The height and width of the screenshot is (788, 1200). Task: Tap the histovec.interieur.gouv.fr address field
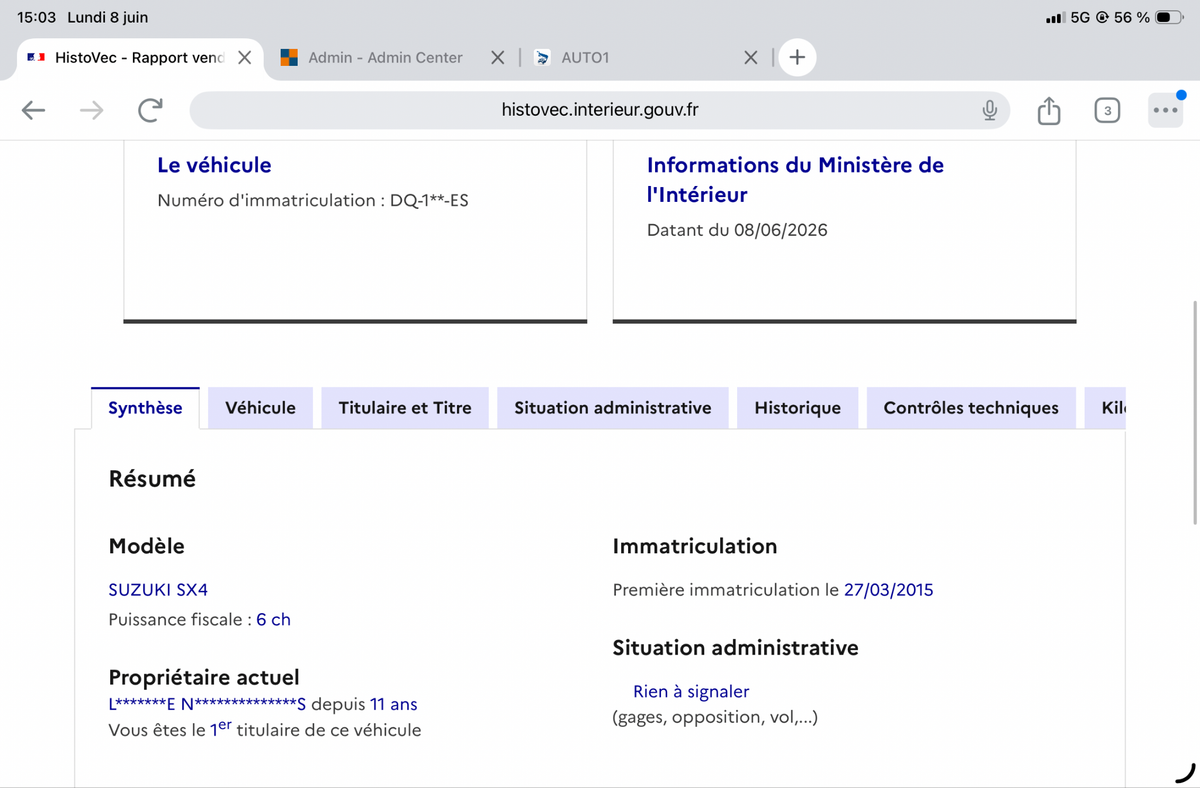click(x=599, y=110)
